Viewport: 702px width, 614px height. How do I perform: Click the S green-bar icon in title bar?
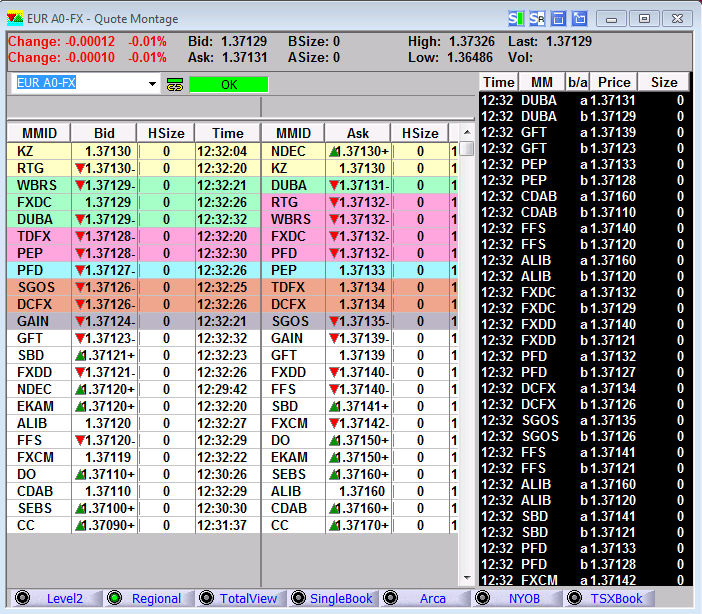click(x=515, y=18)
